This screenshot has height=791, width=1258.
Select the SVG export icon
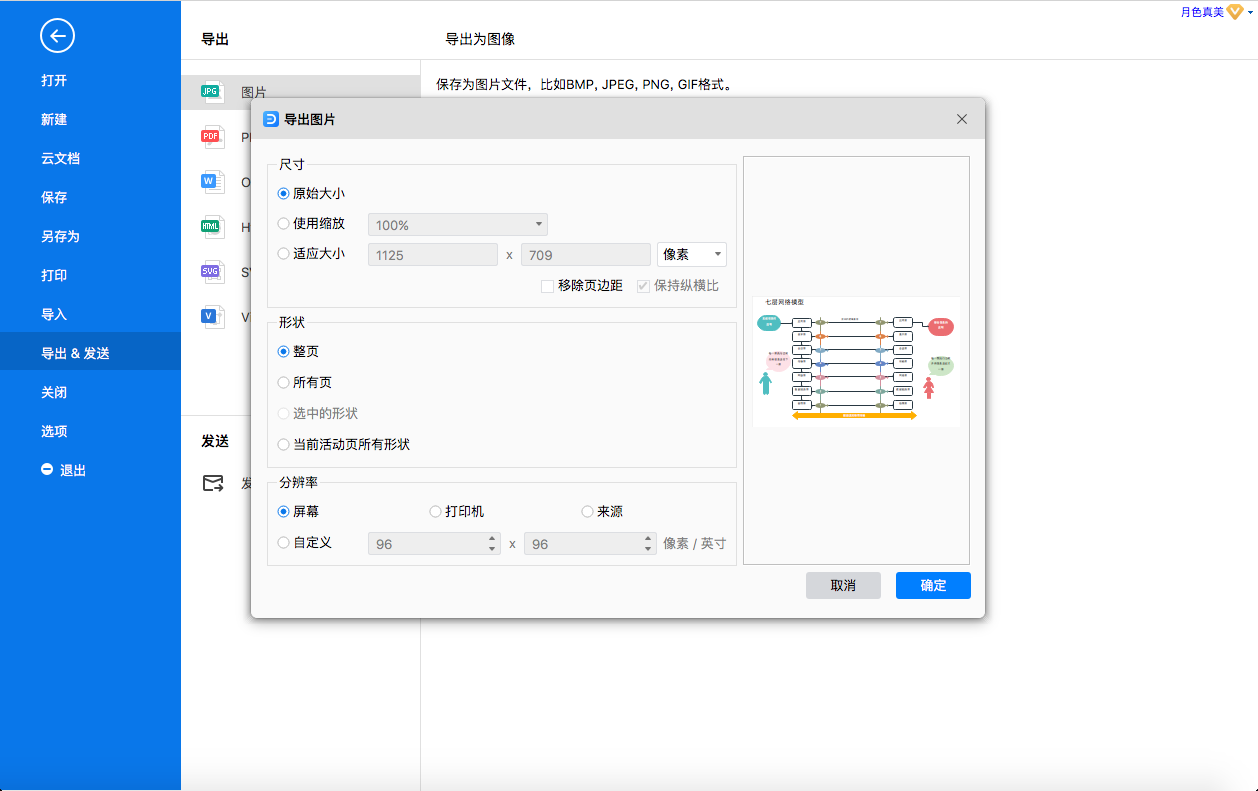click(211, 272)
